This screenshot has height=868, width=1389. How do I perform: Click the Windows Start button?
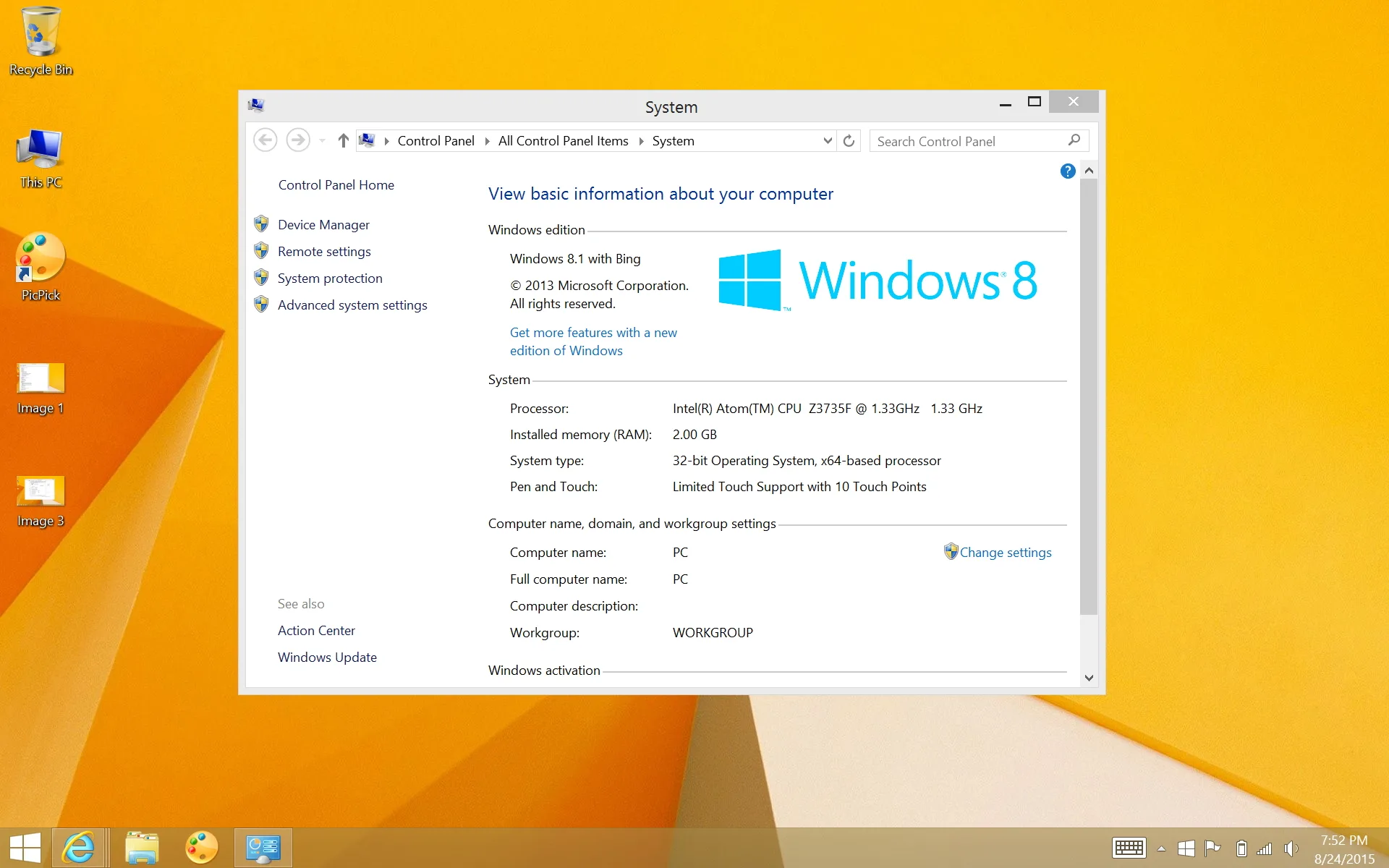click(25, 848)
